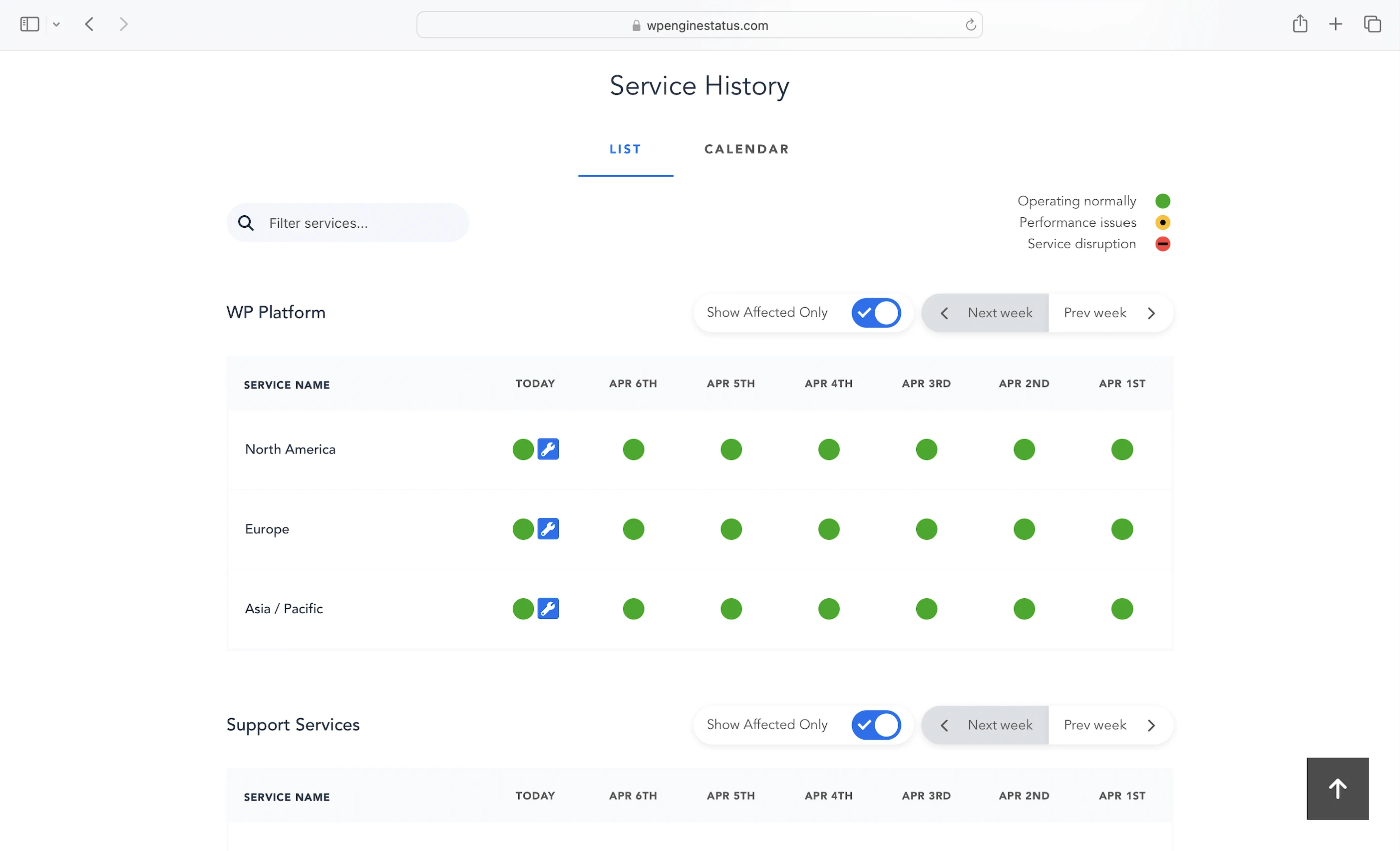Disable Show Affected Only for Support Services

[876, 725]
